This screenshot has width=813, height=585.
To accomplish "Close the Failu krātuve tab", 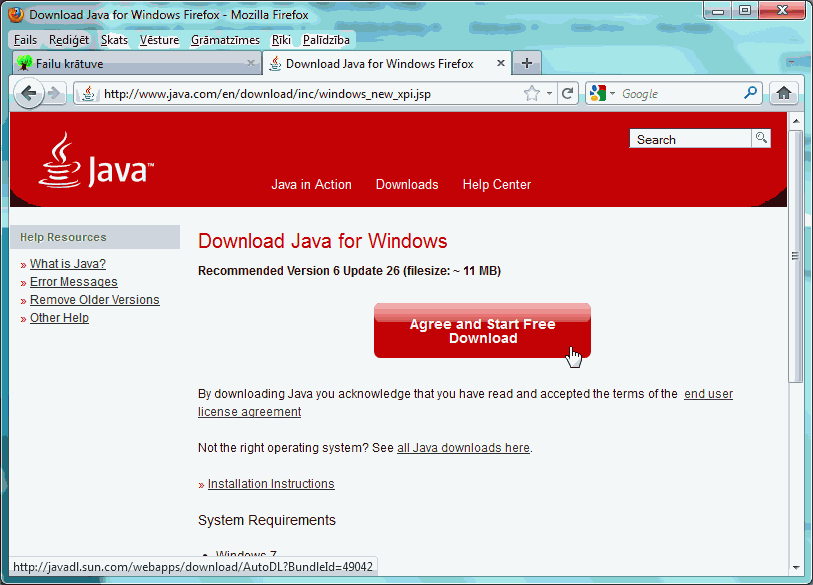I will click(x=251, y=63).
